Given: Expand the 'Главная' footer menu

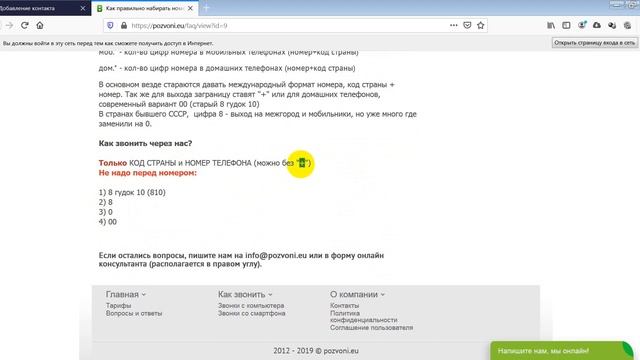Looking at the screenshot, I should (x=126, y=294).
